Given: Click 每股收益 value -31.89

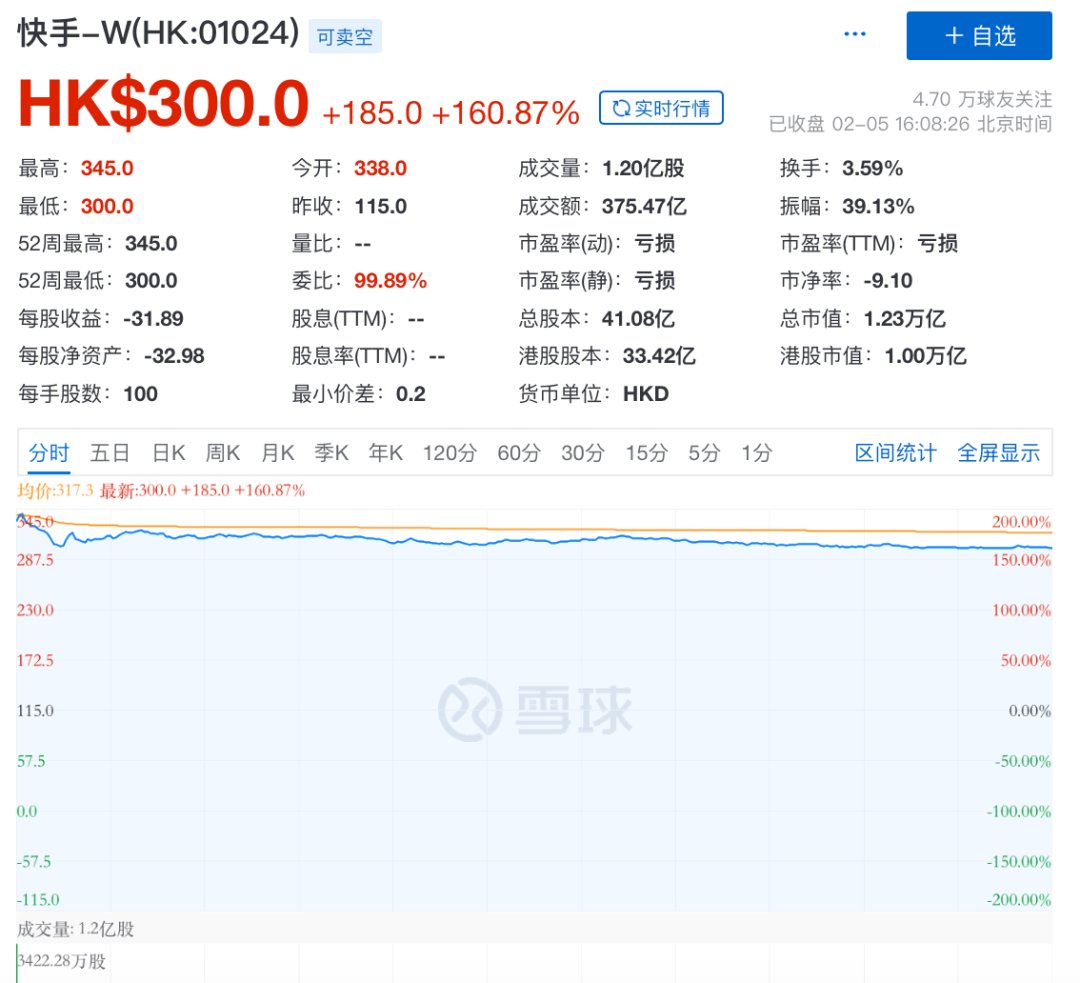Looking at the screenshot, I should point(153,318).
